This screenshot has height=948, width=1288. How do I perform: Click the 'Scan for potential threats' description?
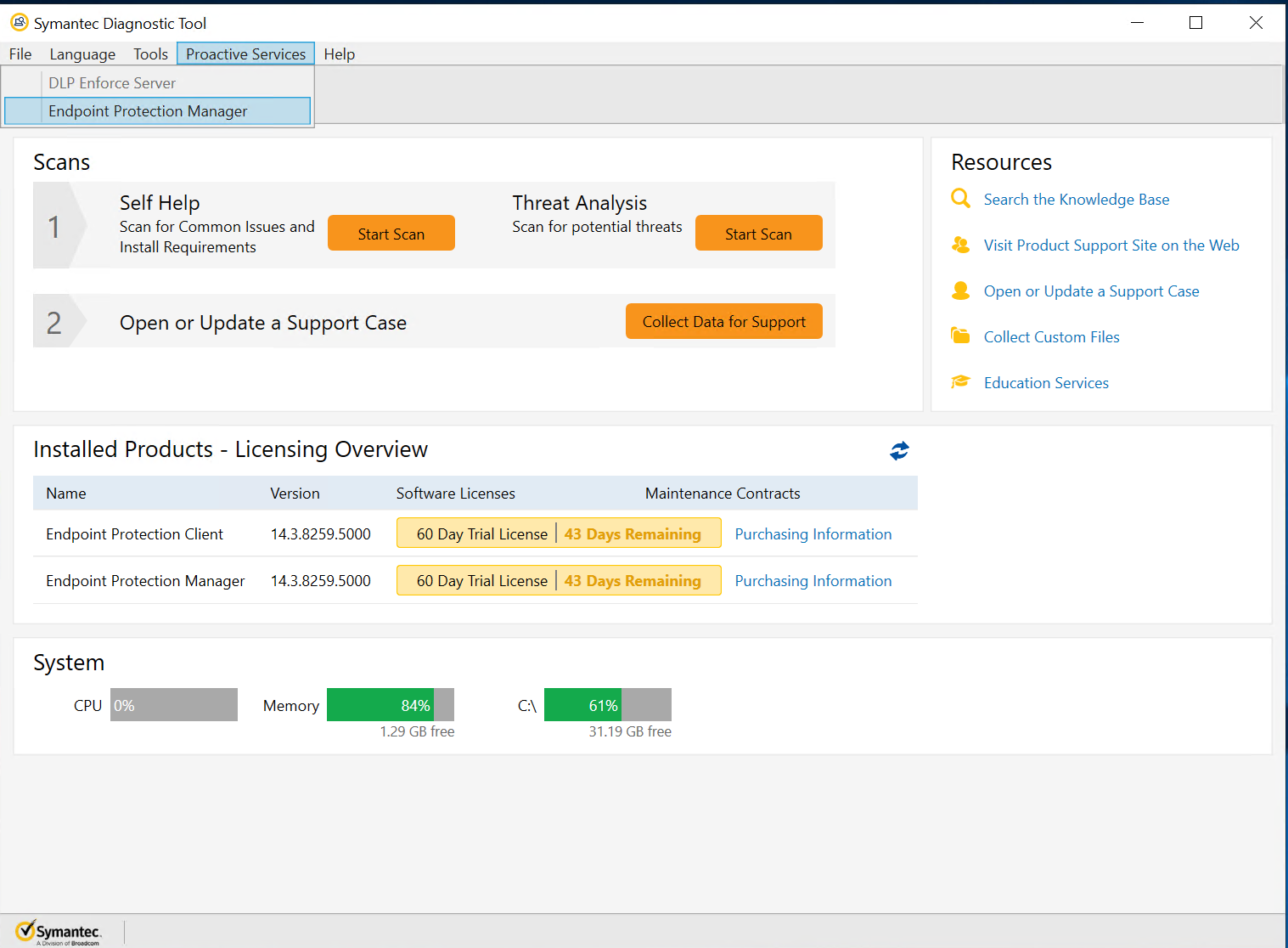598,227
